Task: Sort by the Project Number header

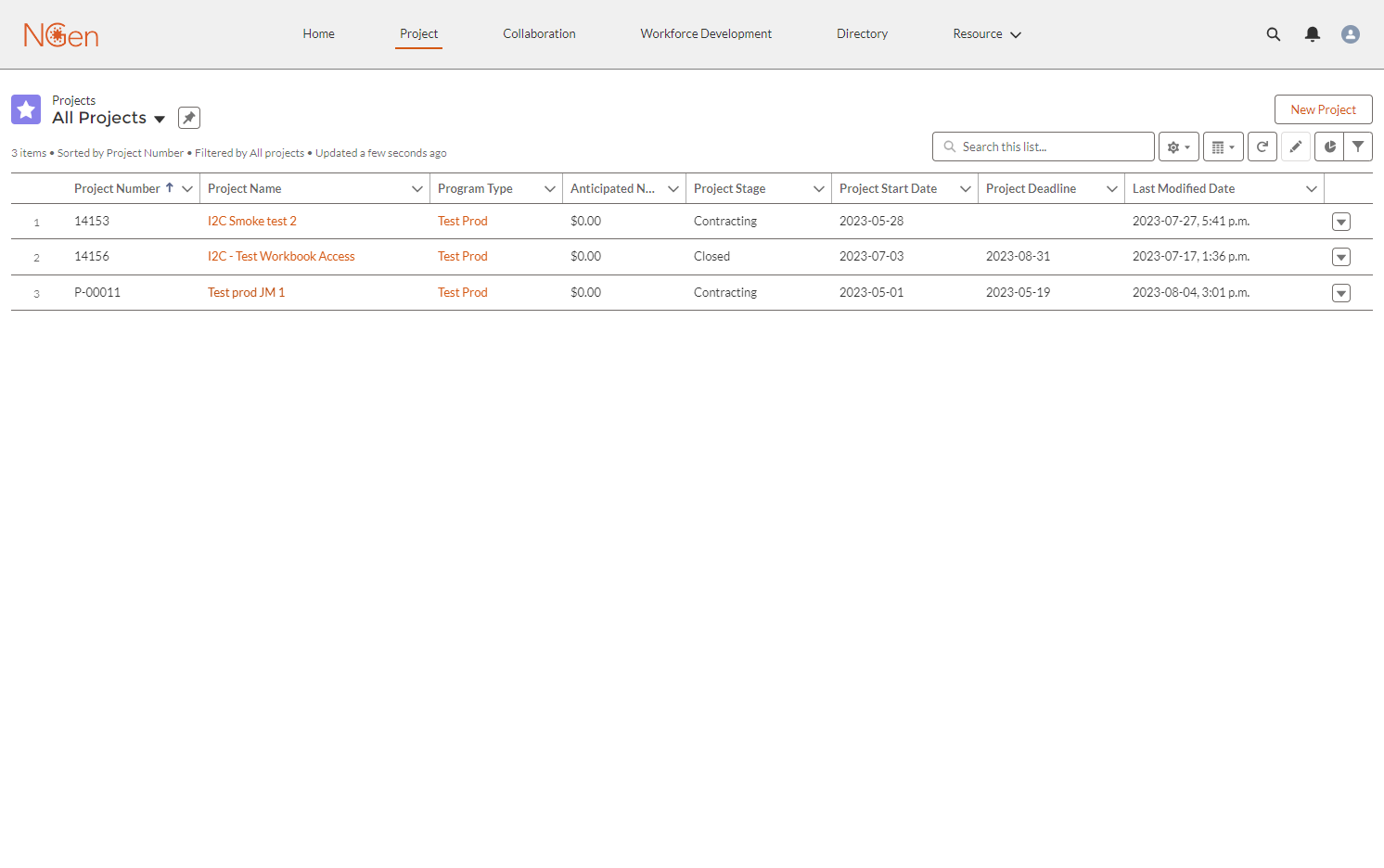Action: coord(117,188)
